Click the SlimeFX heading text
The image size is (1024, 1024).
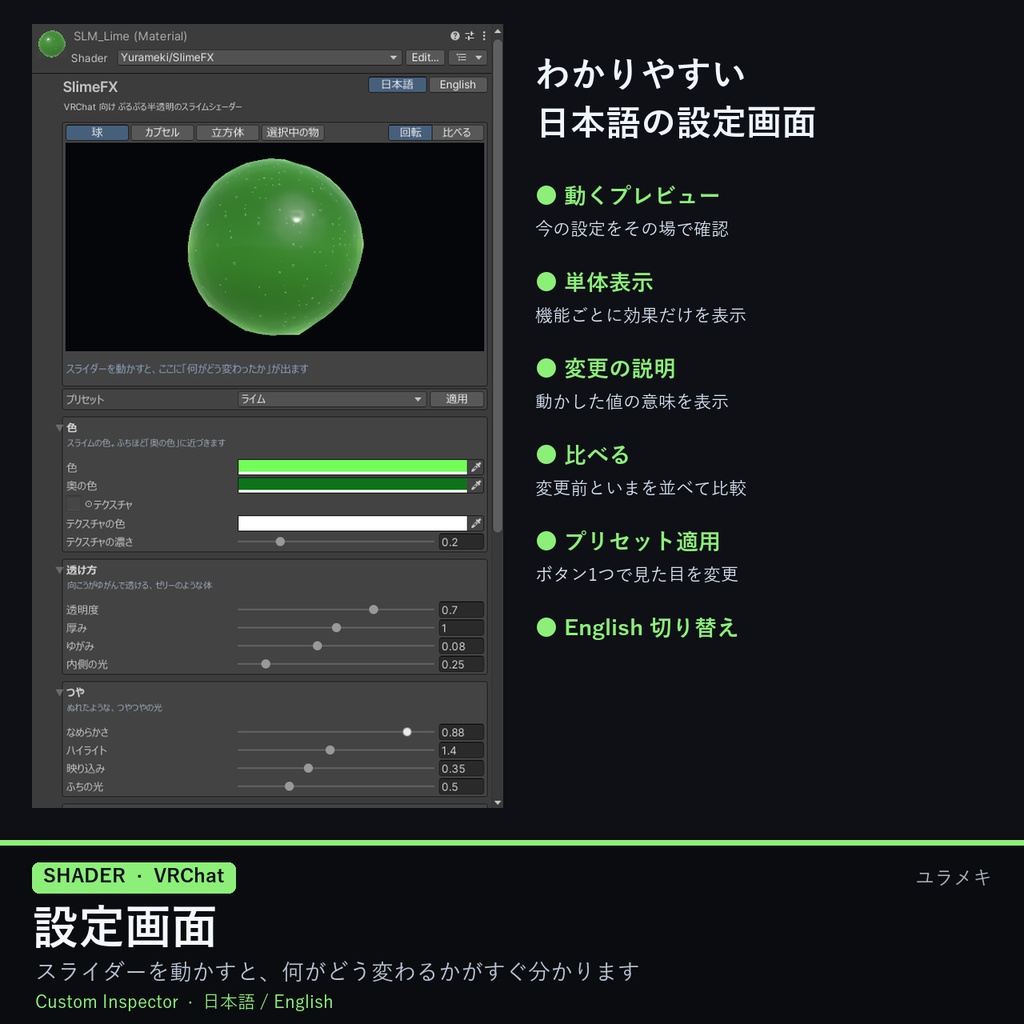click(90, 87)
